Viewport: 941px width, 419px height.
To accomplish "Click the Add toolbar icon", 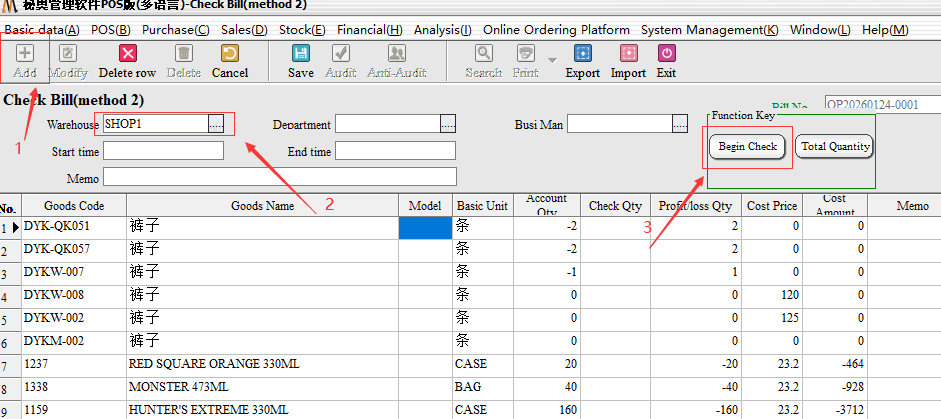I will point(25,55).
